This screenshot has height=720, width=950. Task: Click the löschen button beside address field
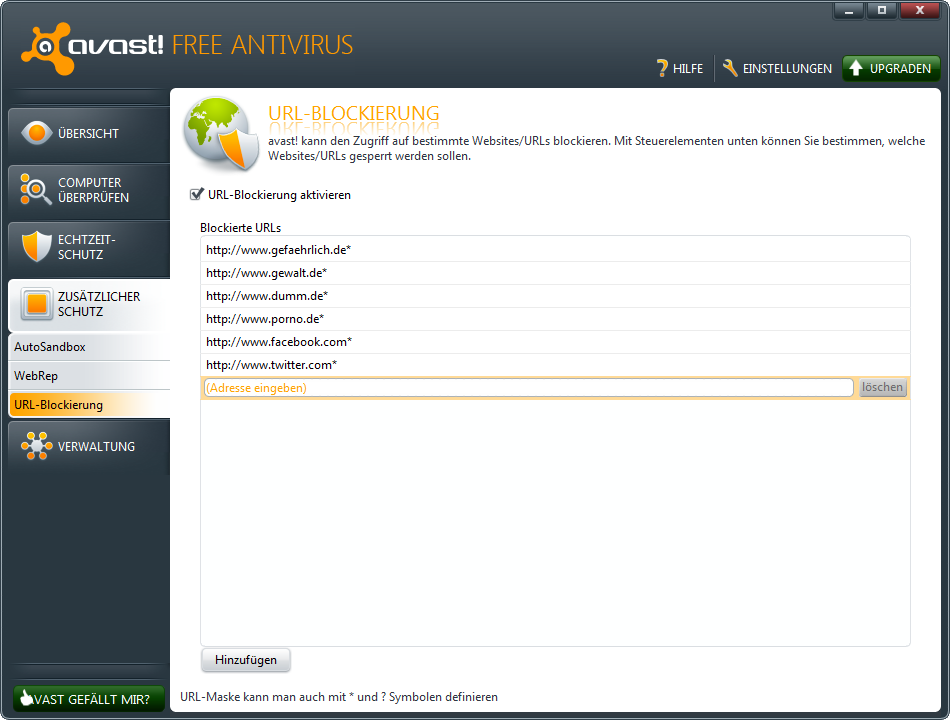point(882,388)
